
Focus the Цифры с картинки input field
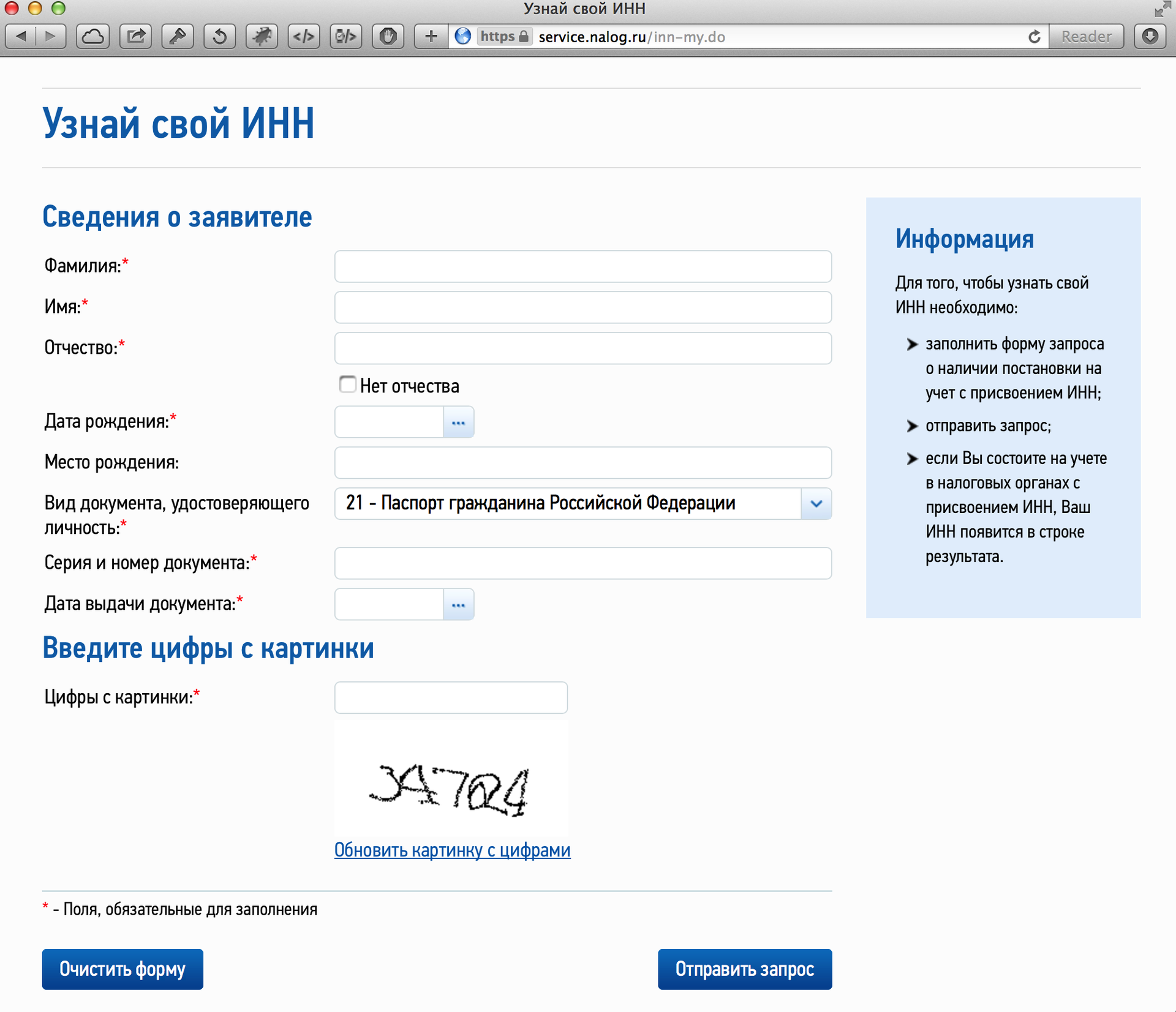[451, 697]
